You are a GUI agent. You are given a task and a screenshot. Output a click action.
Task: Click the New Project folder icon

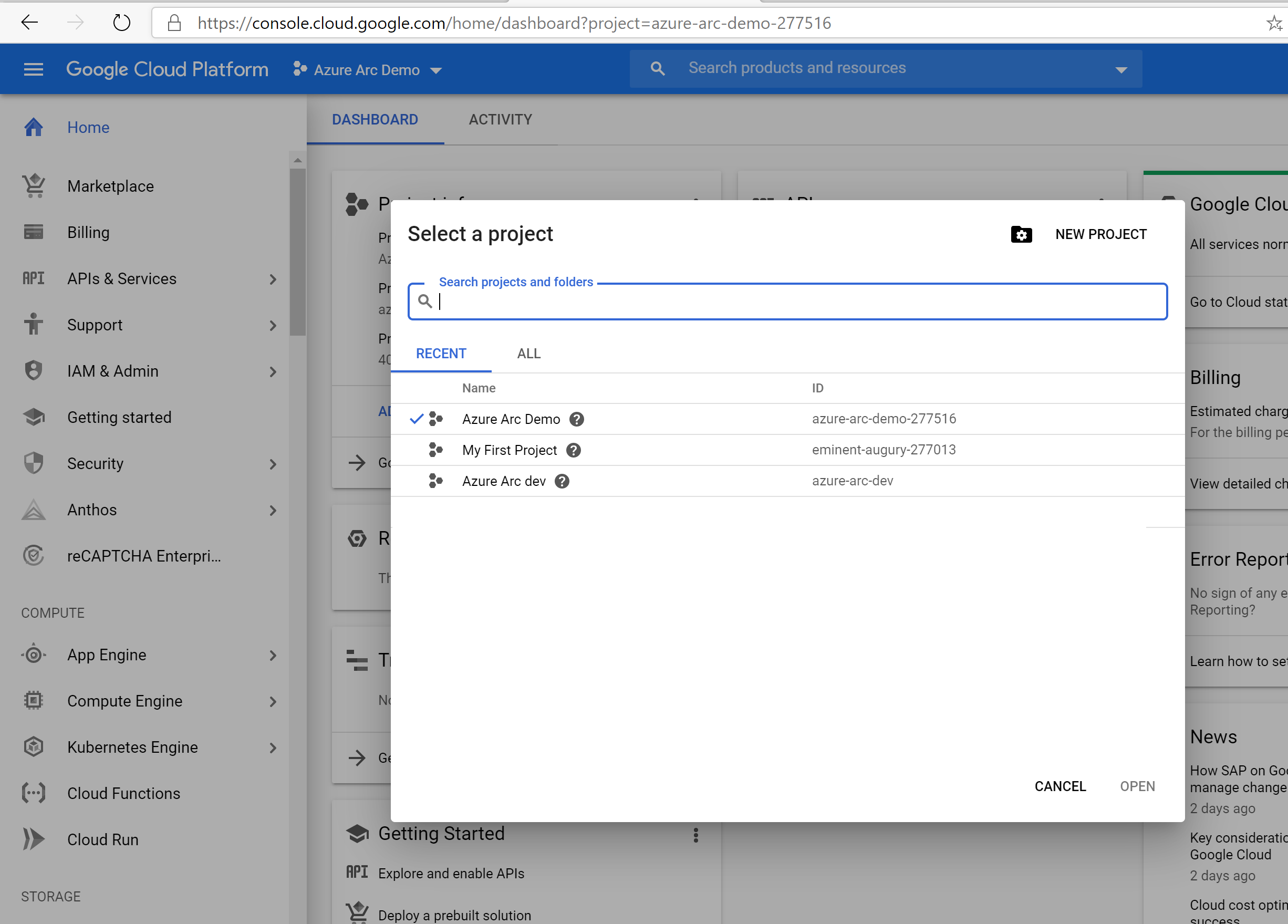(1021, 234)
